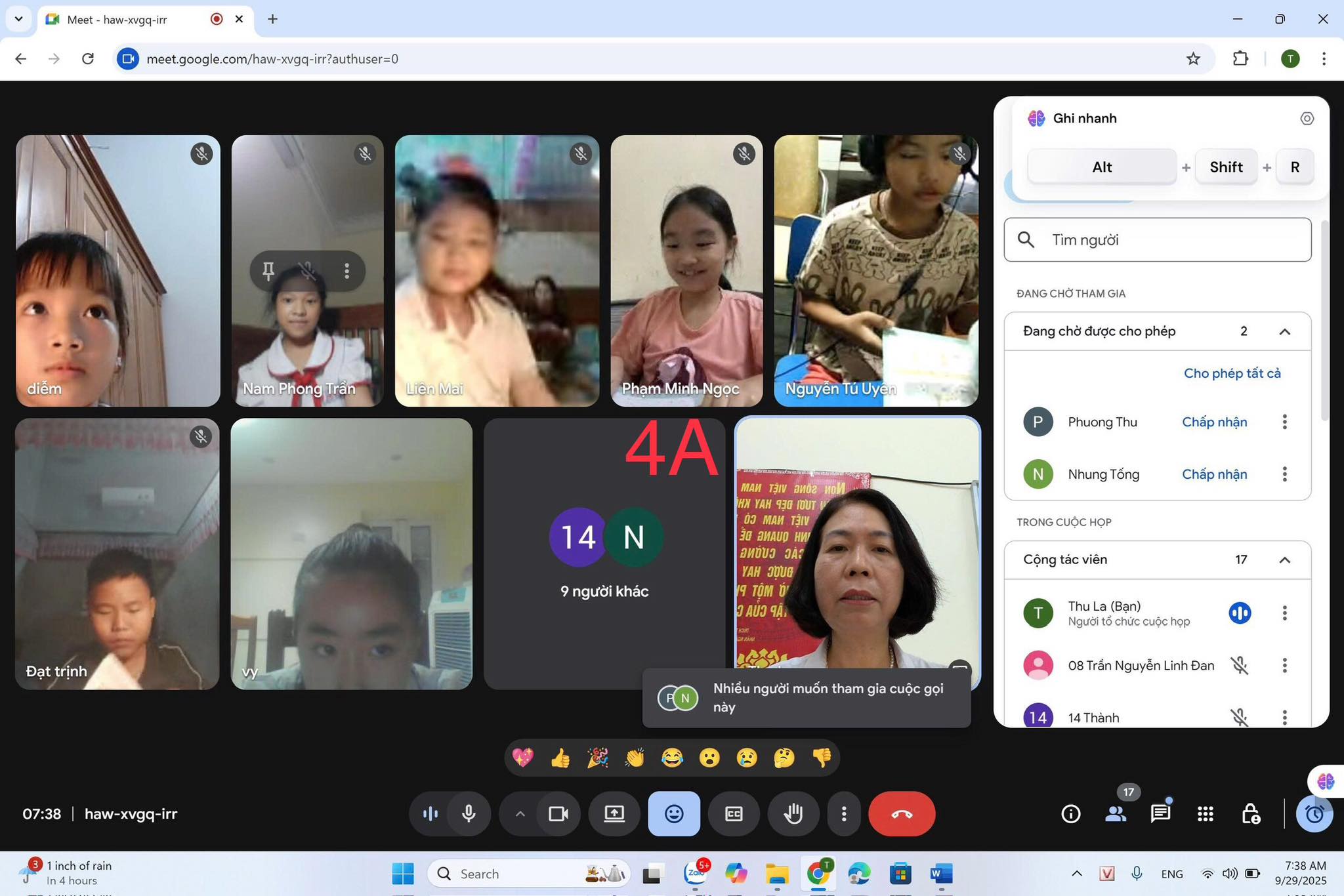Viewport: 1344px width, 896px height.
Task: Click the raise hand icon
Action: pyautogui.click(x=793, y=814)
